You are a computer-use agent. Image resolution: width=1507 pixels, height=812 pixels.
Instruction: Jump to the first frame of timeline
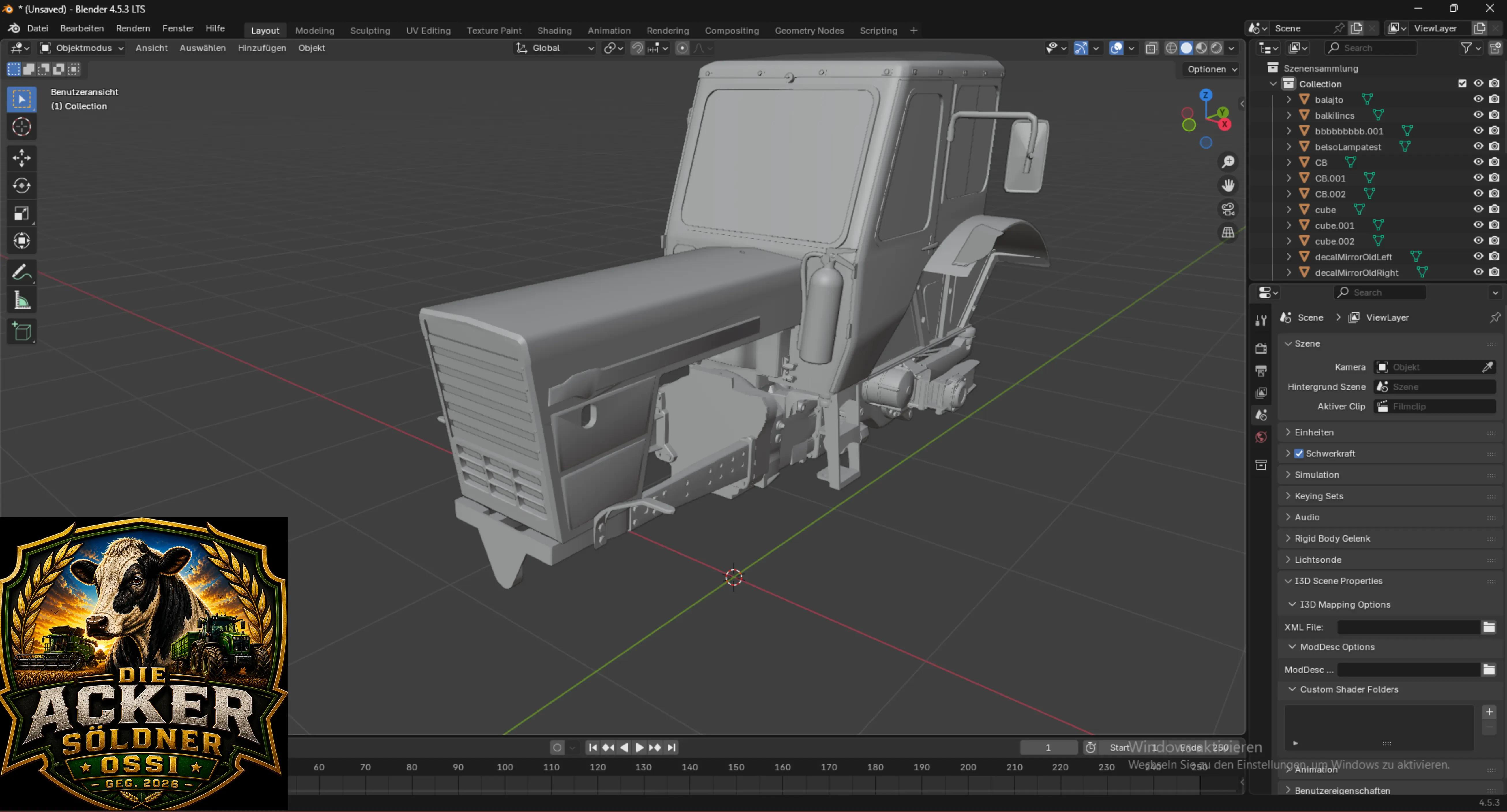593,747
